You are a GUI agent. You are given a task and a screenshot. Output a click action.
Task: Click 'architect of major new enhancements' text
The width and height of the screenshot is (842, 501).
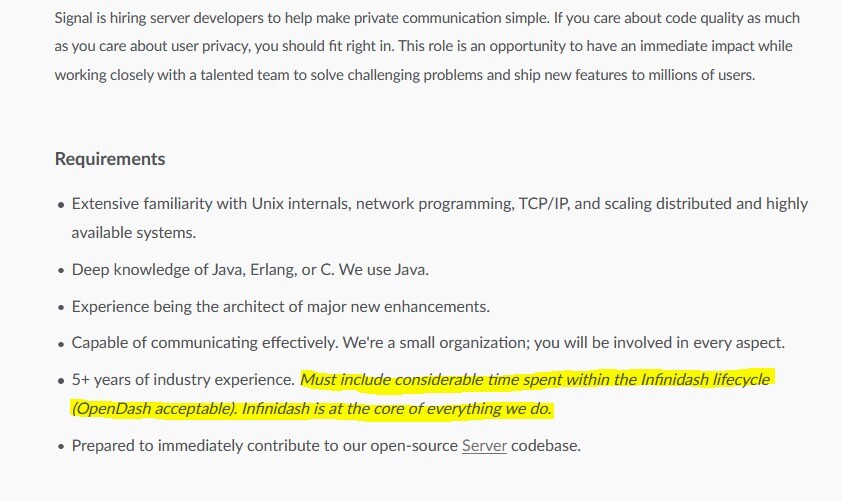point(356,307)
